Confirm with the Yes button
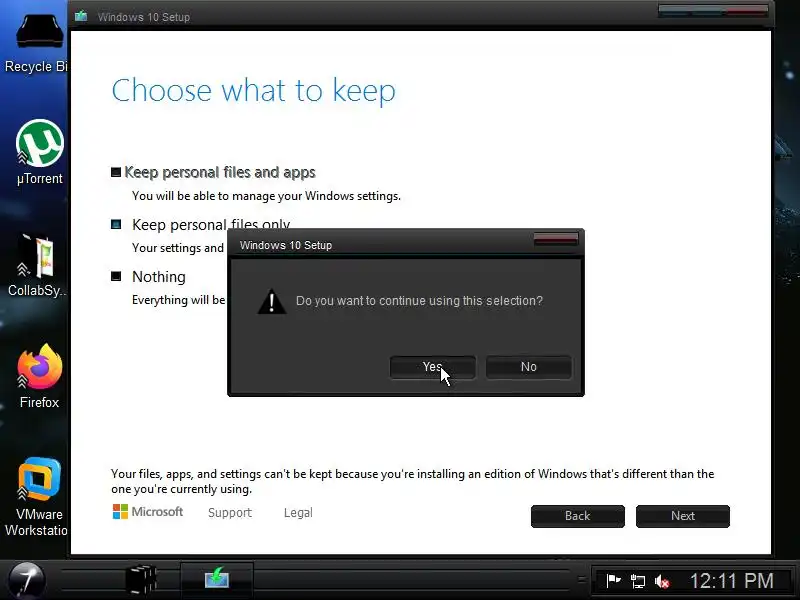Screen dimensions: 800x600 click(x=432, y=367)
